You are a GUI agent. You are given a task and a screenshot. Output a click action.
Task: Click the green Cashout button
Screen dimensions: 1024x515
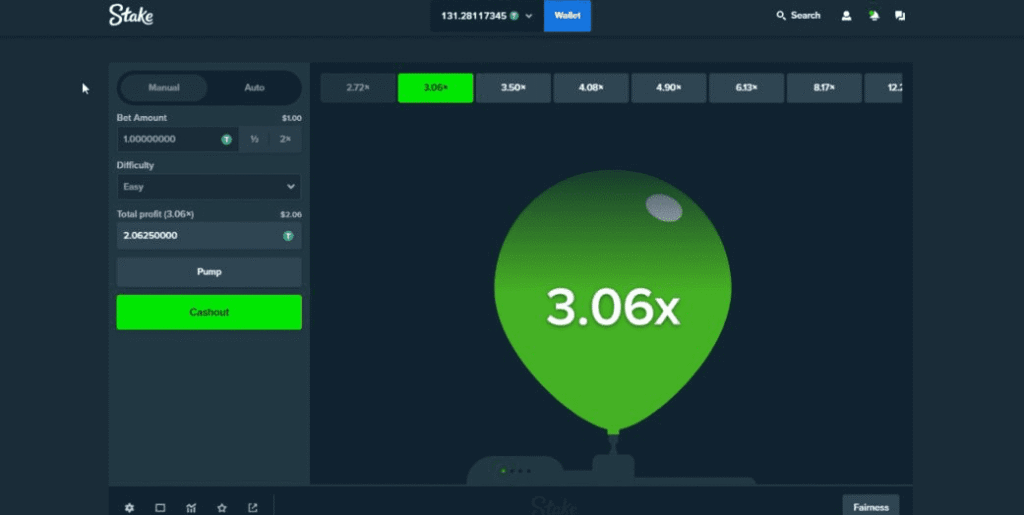(209, 312)
